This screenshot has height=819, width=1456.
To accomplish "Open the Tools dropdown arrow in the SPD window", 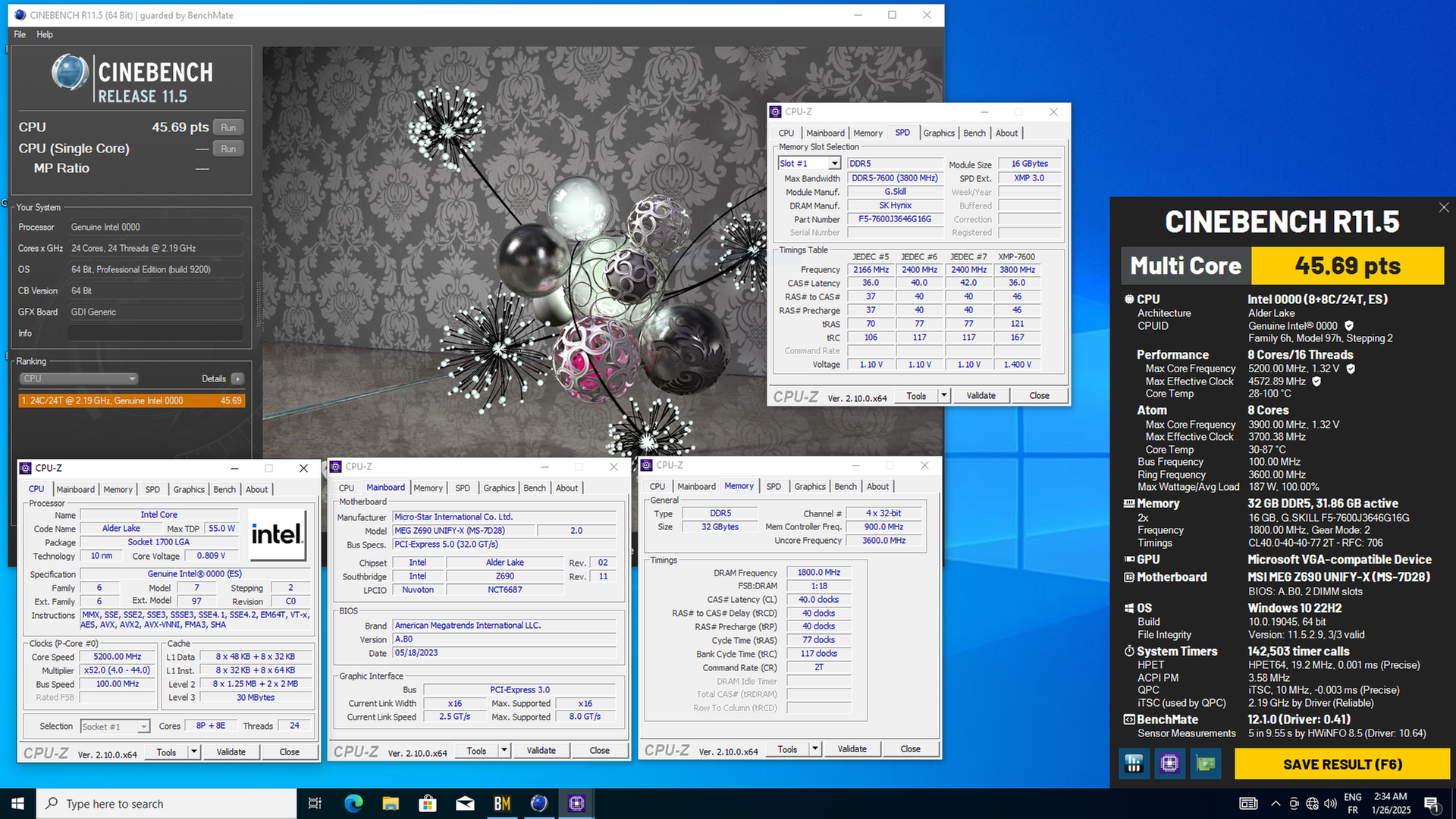I will click(944, 396).
